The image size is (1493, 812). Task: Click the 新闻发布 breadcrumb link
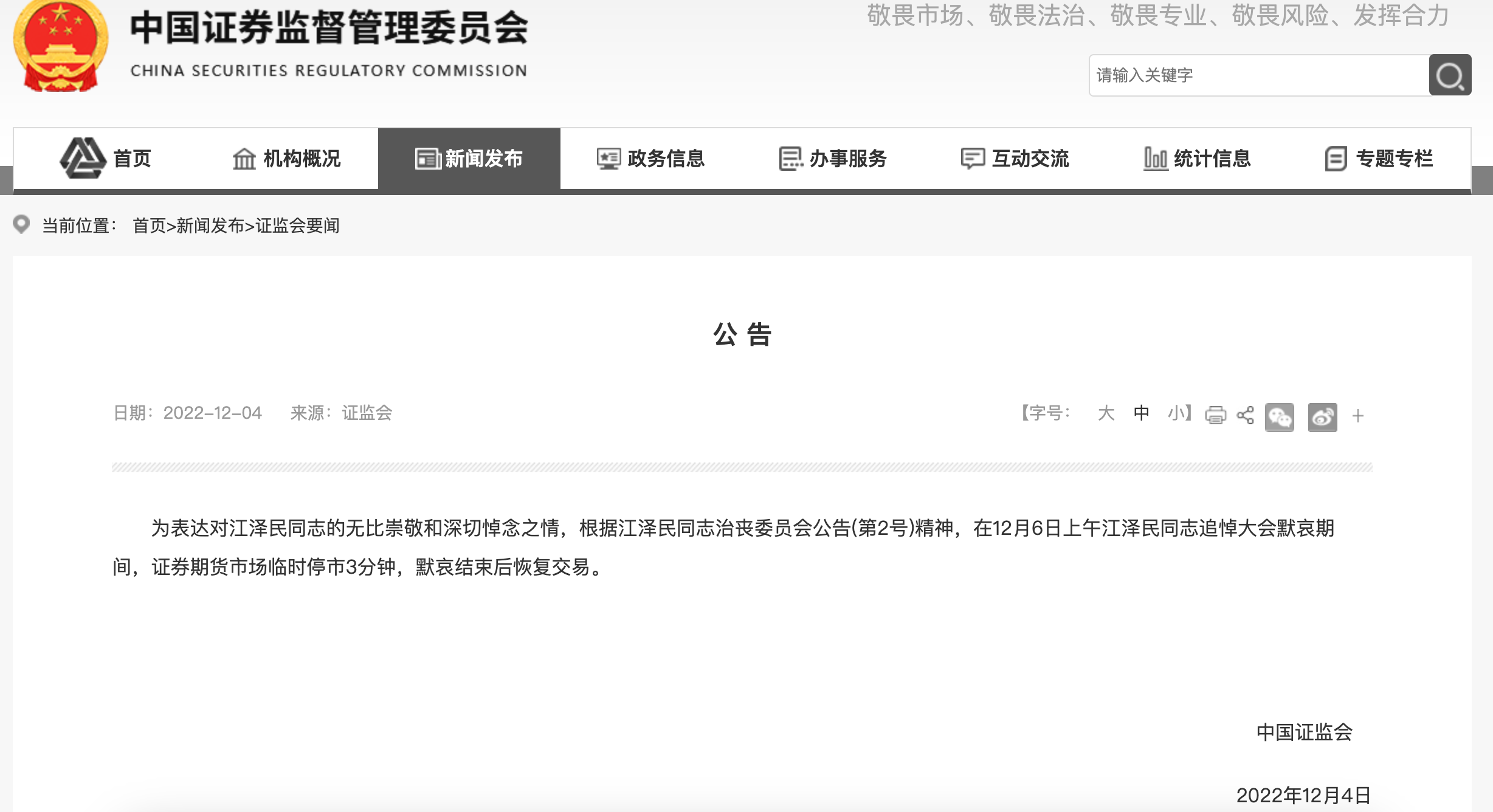click(210, 226)
